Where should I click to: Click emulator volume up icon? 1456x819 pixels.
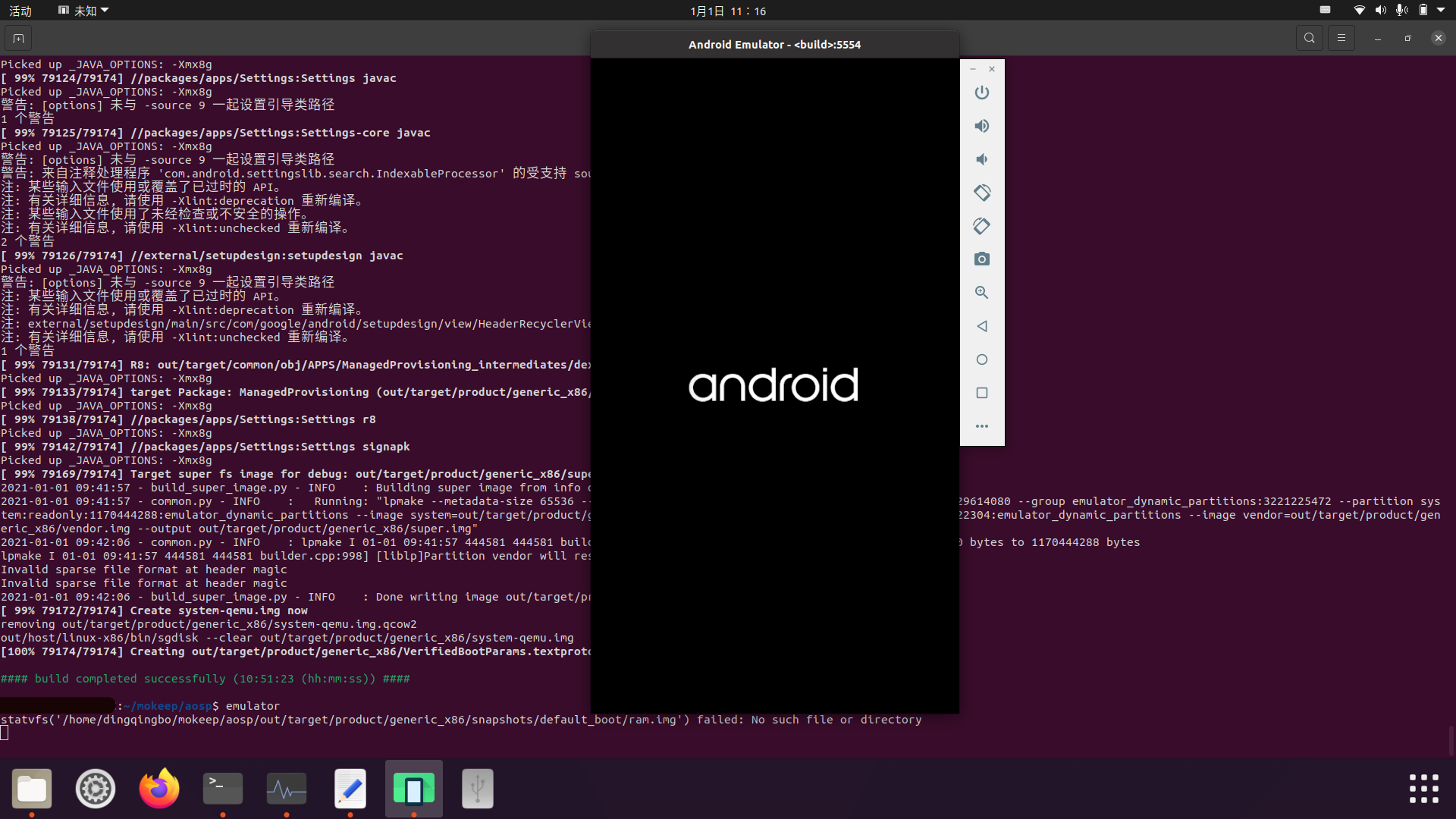[x=982, y=126]
